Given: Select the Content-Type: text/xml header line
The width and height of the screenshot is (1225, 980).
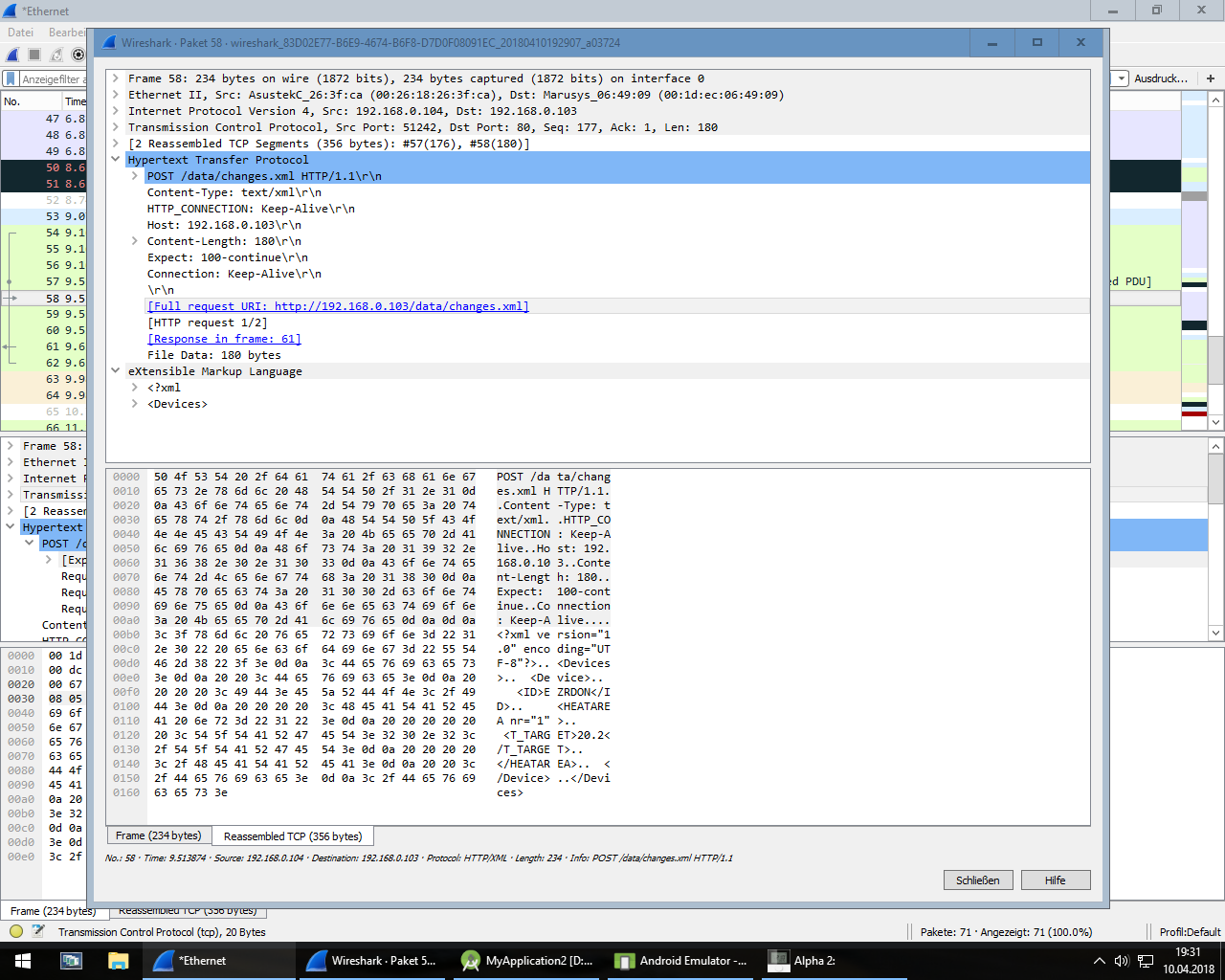Looking at the screenshot, I should tap(234, 192).
